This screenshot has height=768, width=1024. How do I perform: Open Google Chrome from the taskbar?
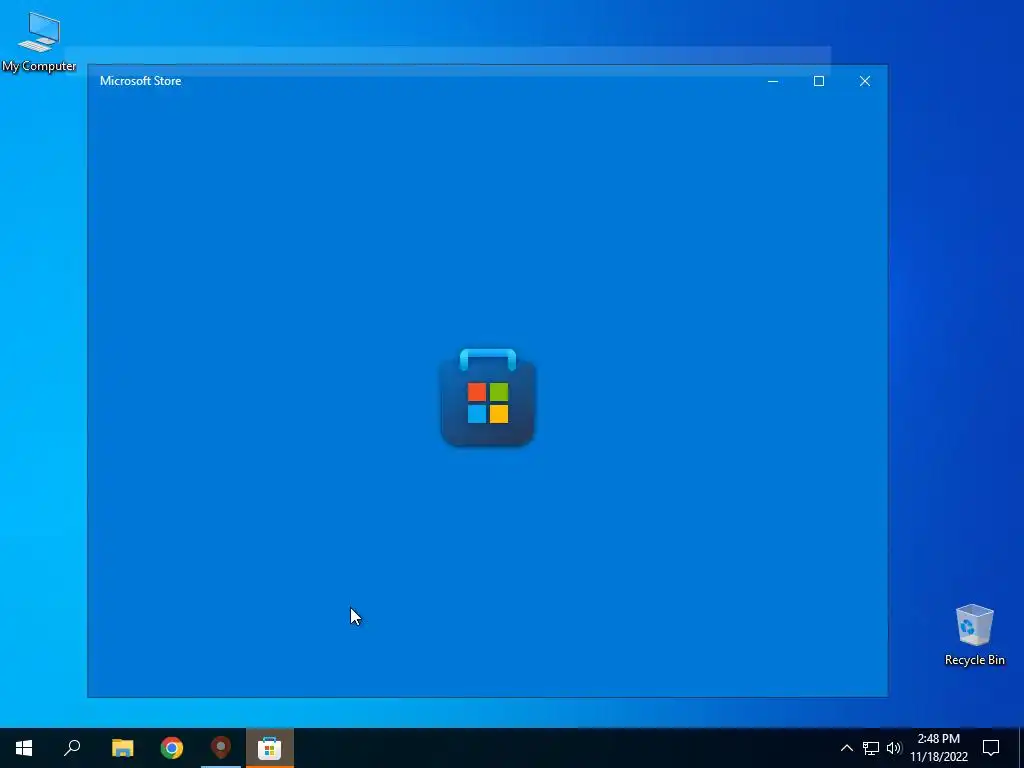tap(172, 748)
